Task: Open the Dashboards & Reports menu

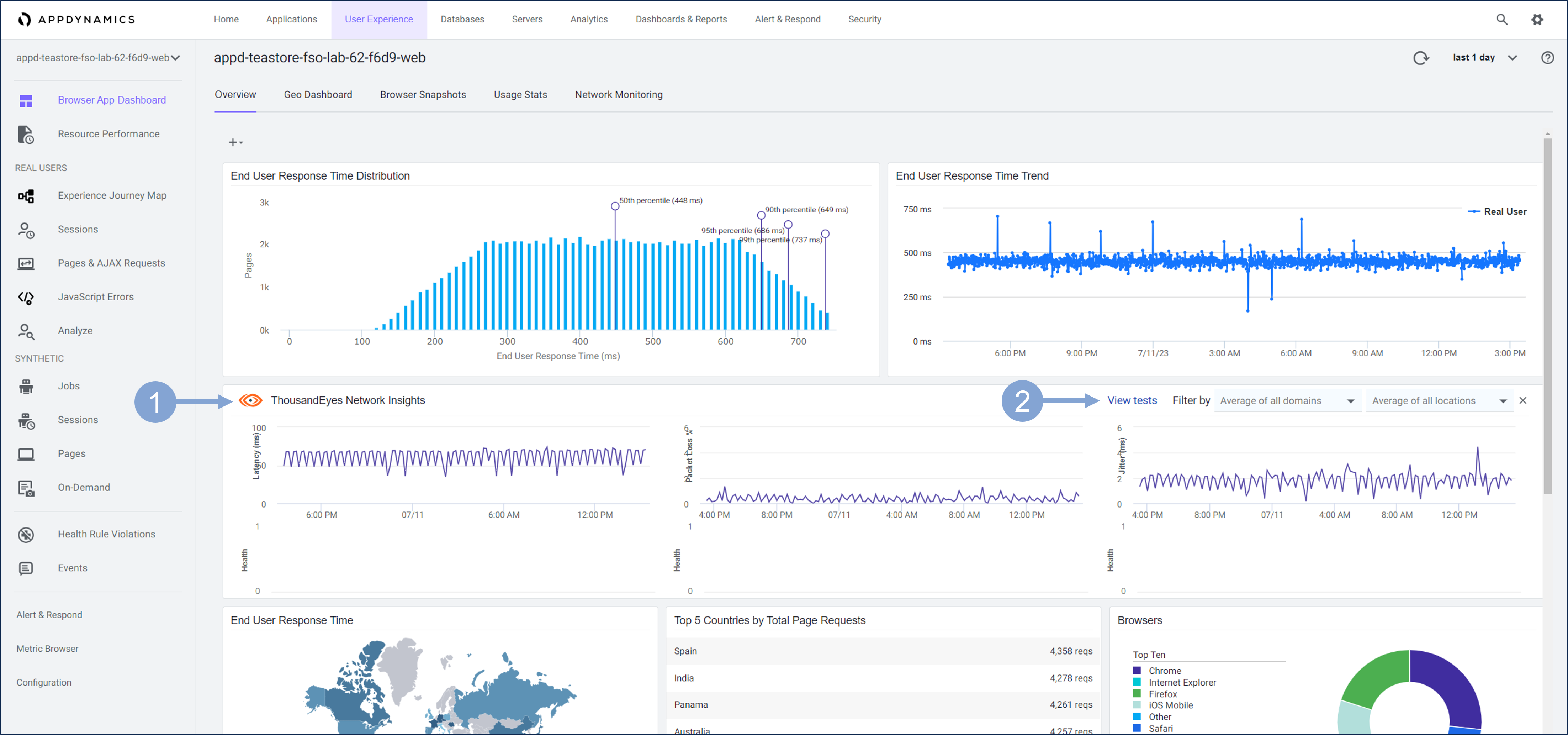Action: 680,20
